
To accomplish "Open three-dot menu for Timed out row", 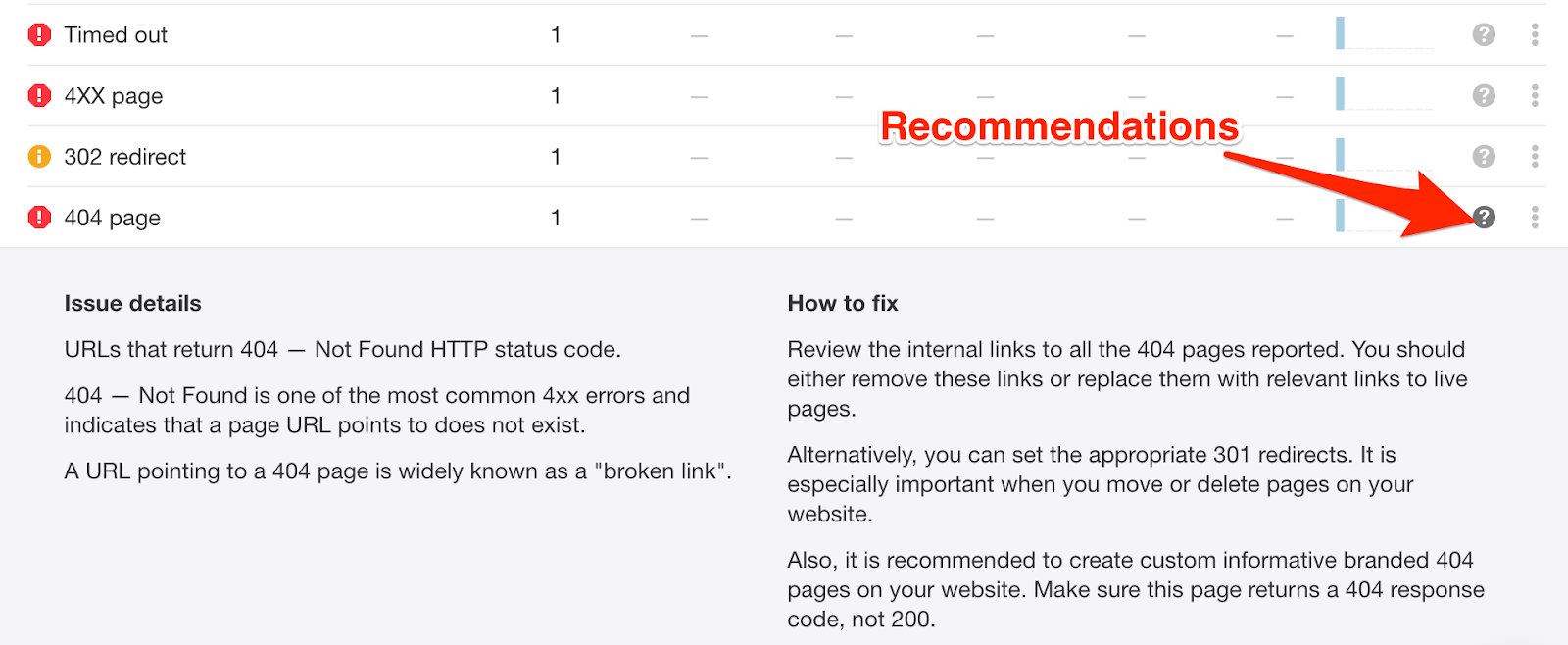I will coord(1535,35).
